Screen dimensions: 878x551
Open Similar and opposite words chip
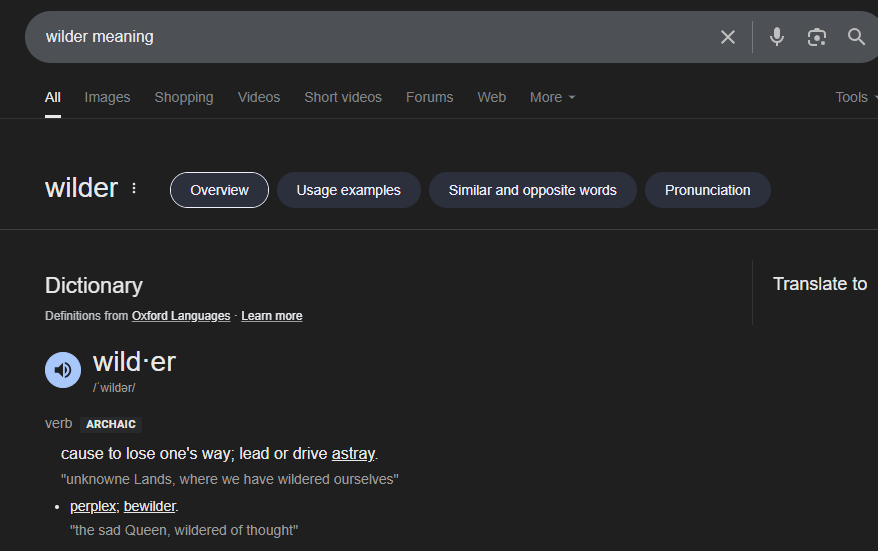[x=533, y=190]
